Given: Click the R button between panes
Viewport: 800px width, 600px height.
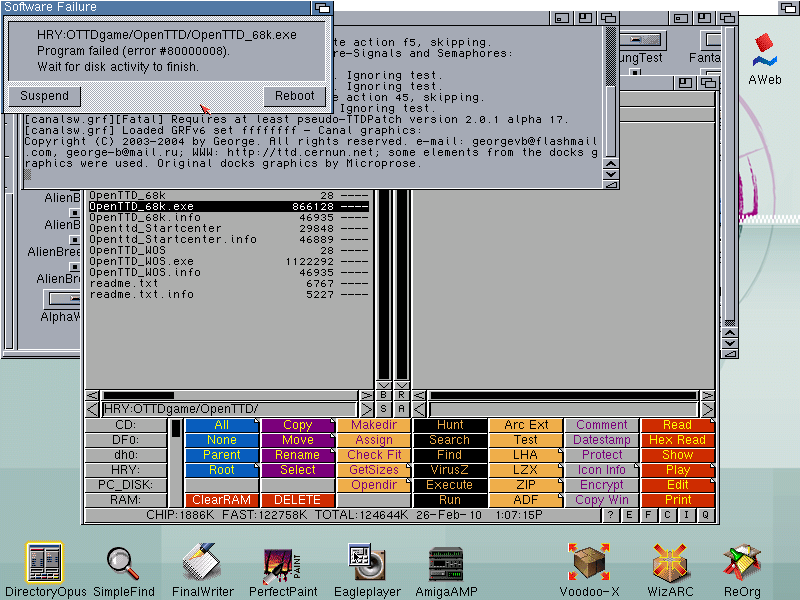Looking at the screenshot, I should click(x=402, y=395).
